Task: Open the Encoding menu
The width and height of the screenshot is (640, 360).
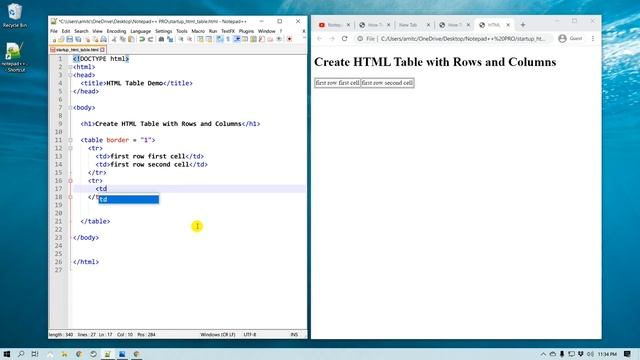Action: (116, 31)
